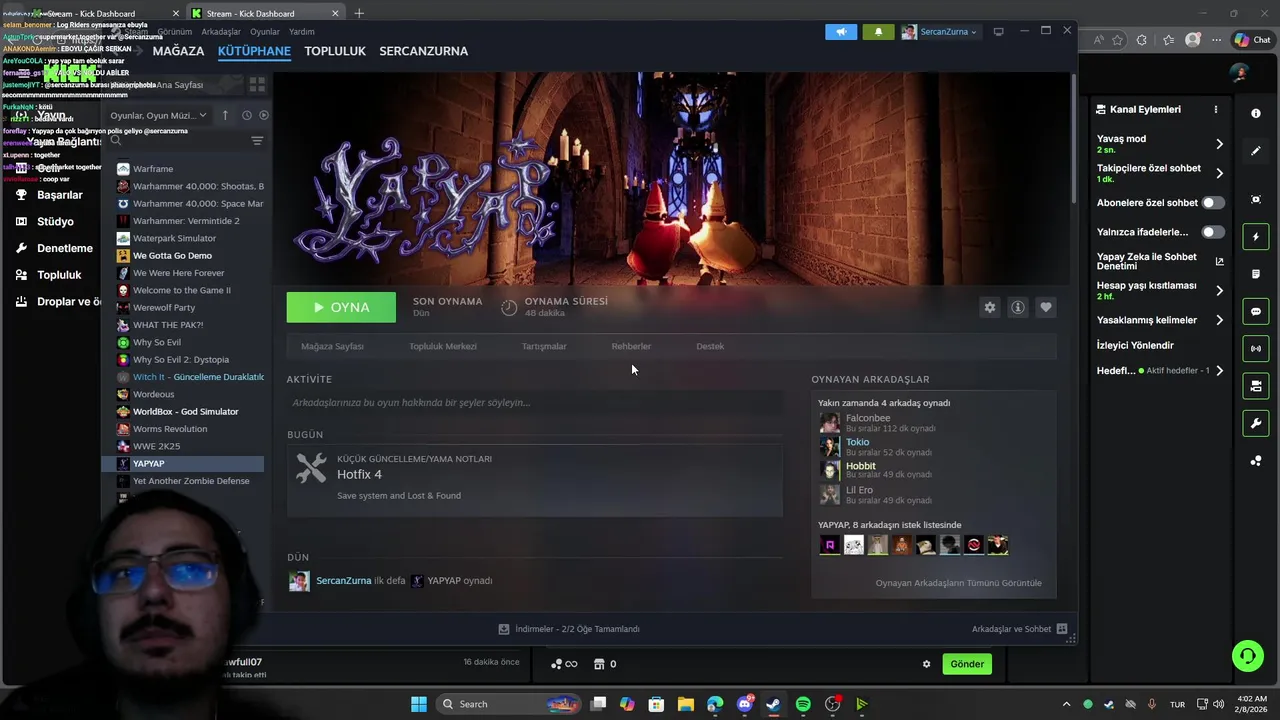The image size is (1280, 720).
Task: Open Rehberler link
Action: [631, 346]
